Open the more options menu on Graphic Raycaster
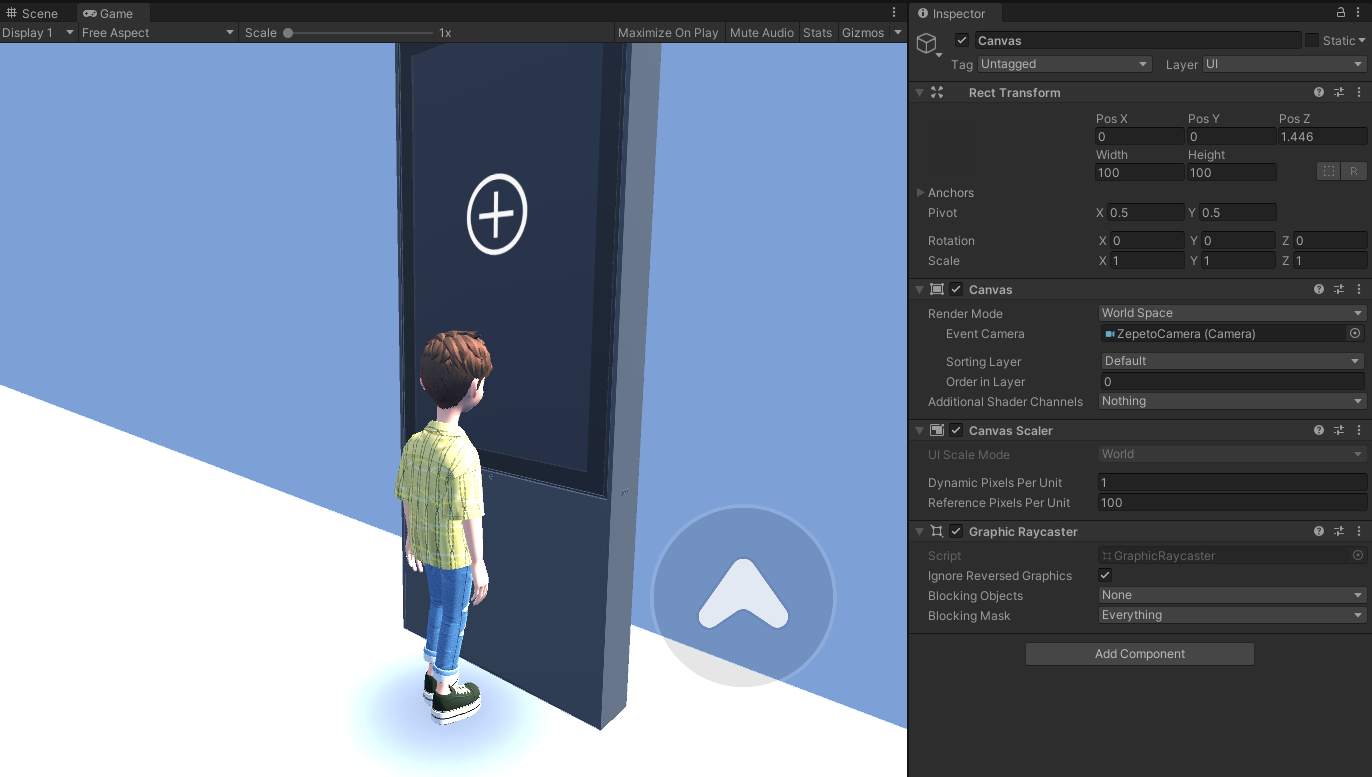 [x=1359, y=531]
